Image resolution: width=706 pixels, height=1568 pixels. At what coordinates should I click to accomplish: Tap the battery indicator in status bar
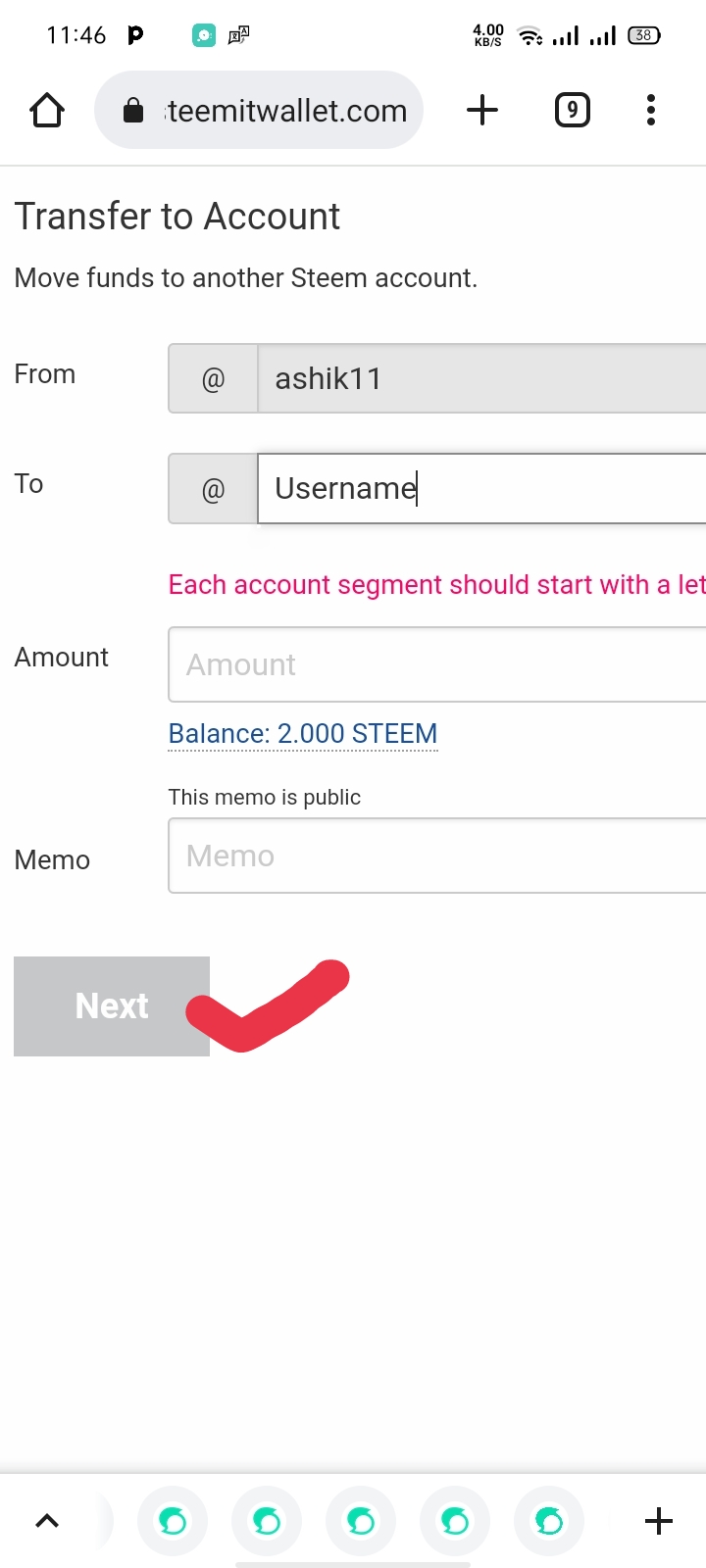(644, 35)
